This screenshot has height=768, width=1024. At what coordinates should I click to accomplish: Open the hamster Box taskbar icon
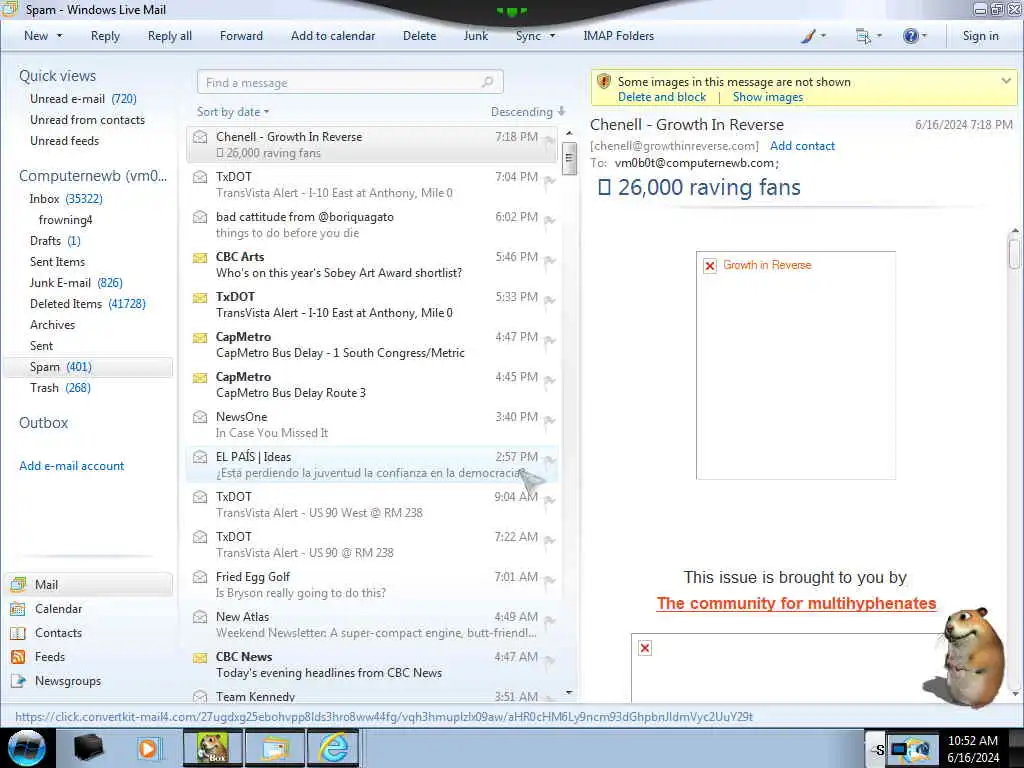point(213,748)
